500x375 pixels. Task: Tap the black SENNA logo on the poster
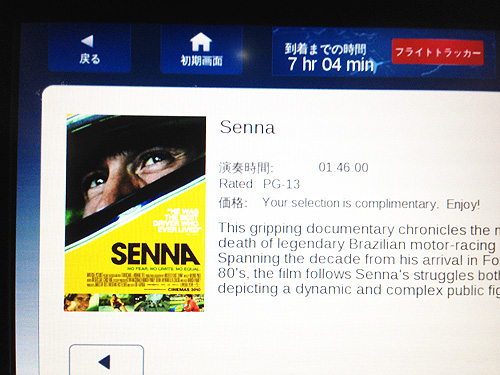[x=155, y=254]
